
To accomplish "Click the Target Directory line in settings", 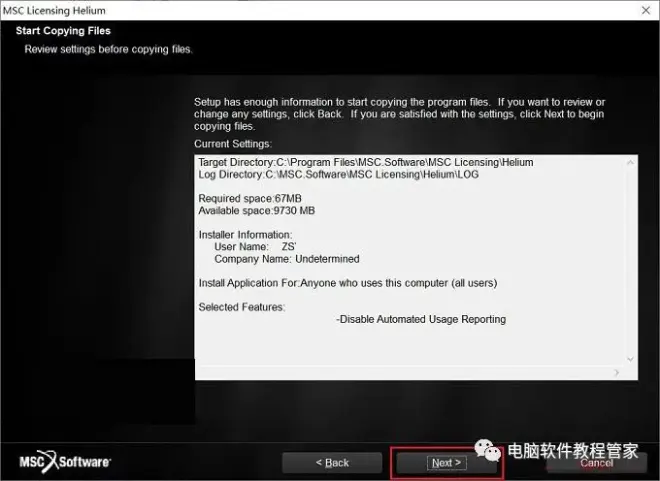I will pos(366,162).
